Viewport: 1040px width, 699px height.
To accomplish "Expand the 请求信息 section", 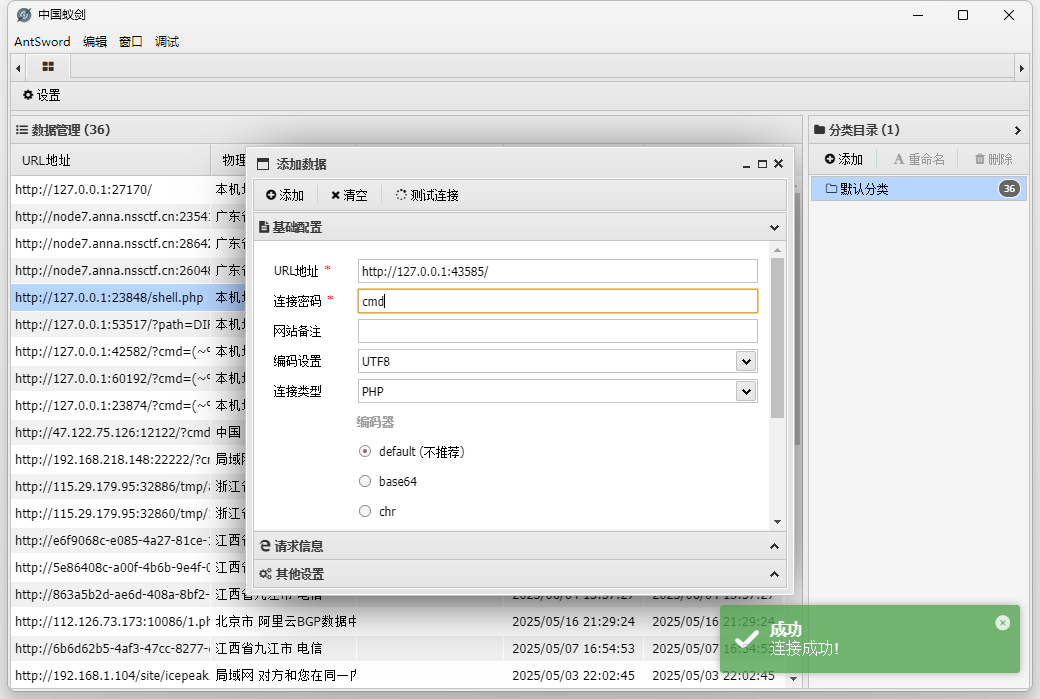I will pyautogui.click(x=519, y=546).
